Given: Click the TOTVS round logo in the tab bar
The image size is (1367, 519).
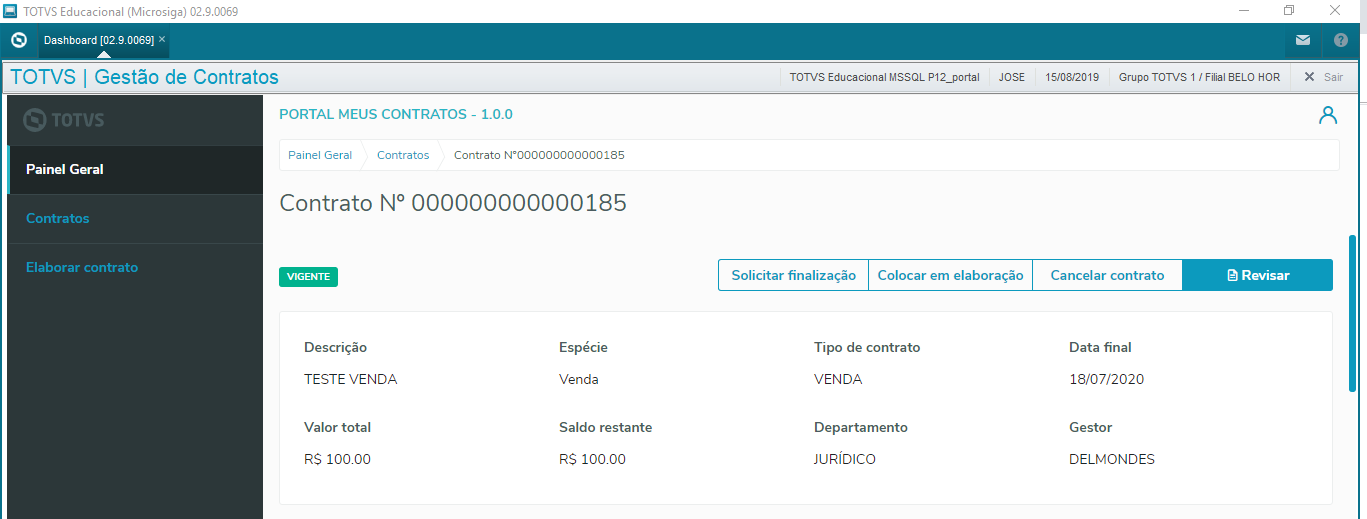Looking at the screenshot, I should [x=18, y=40].
